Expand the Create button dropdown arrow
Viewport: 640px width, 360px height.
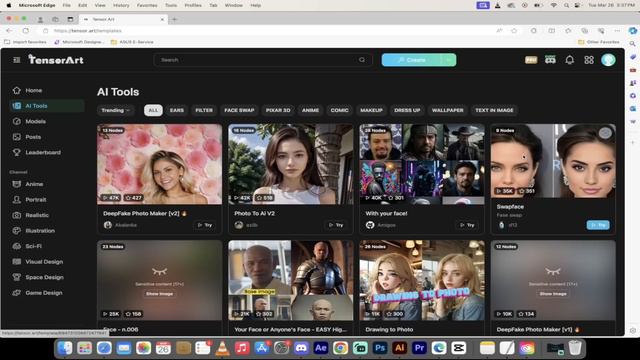coord(449,60)
